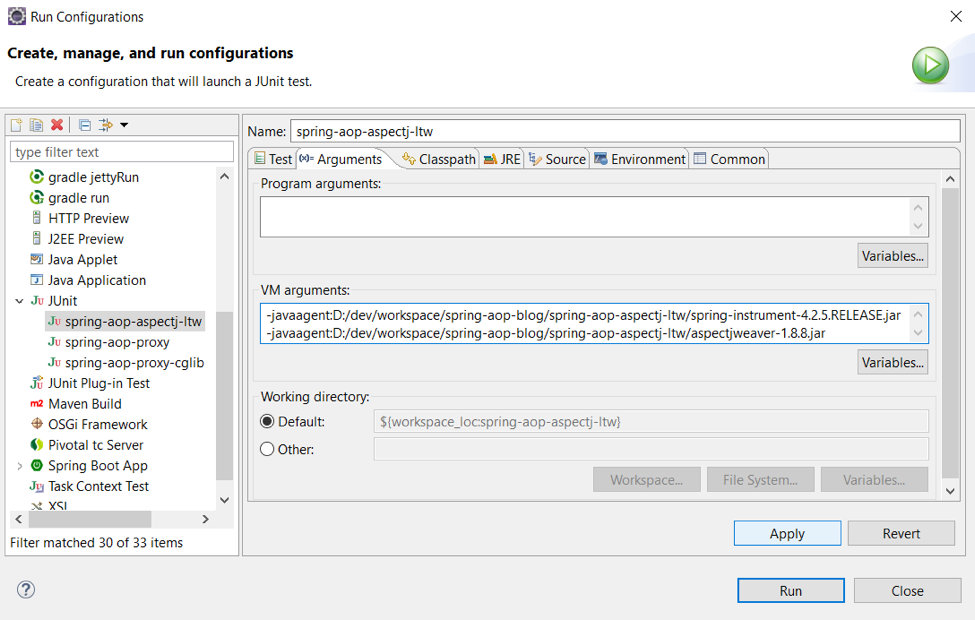Click the Java Application icon
975x620 pixels.
[x=37, y=280]
